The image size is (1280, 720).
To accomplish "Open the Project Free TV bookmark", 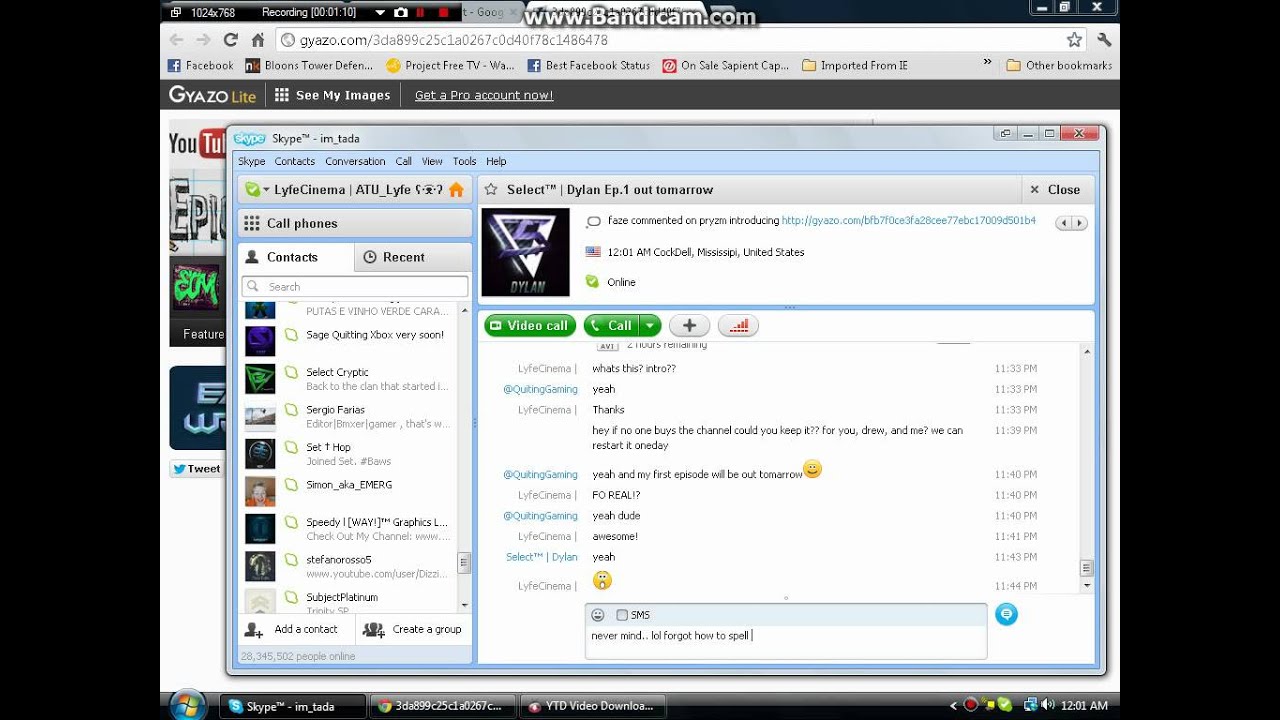I will pos(450,65).
